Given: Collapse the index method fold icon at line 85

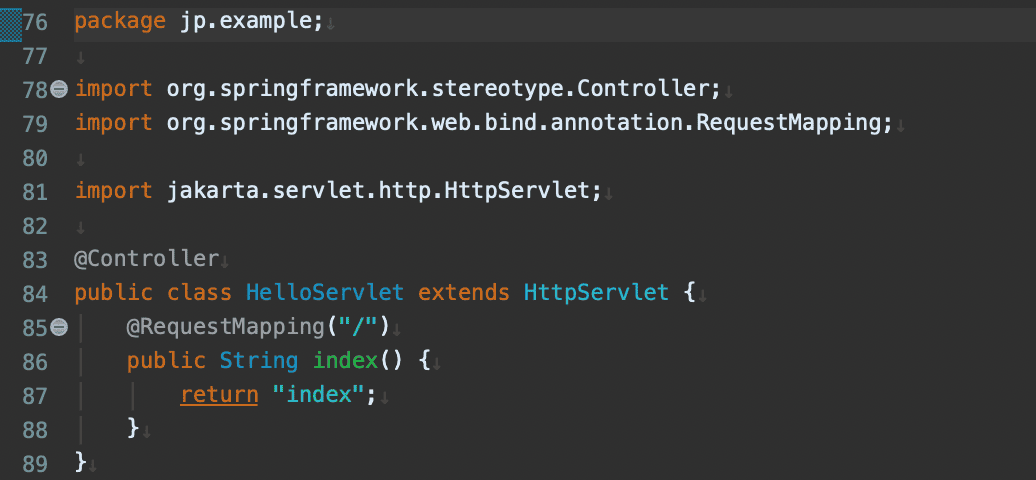Looking at the screenshot, I should [59, 327].
